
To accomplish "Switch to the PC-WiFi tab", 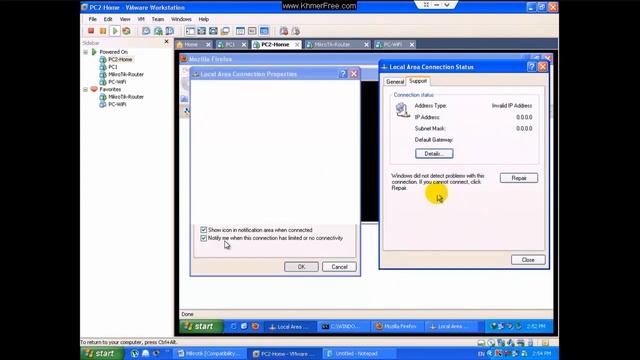I will pos(392,44).
